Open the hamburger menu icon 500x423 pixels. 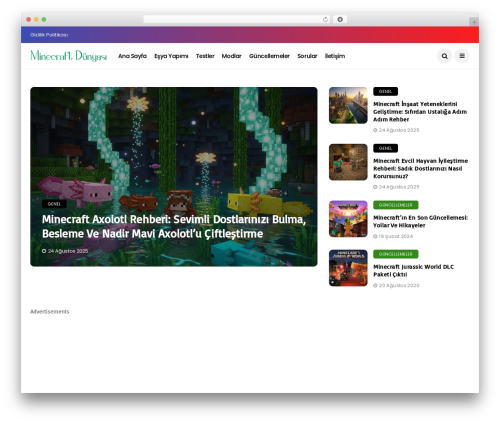point(462,56)
